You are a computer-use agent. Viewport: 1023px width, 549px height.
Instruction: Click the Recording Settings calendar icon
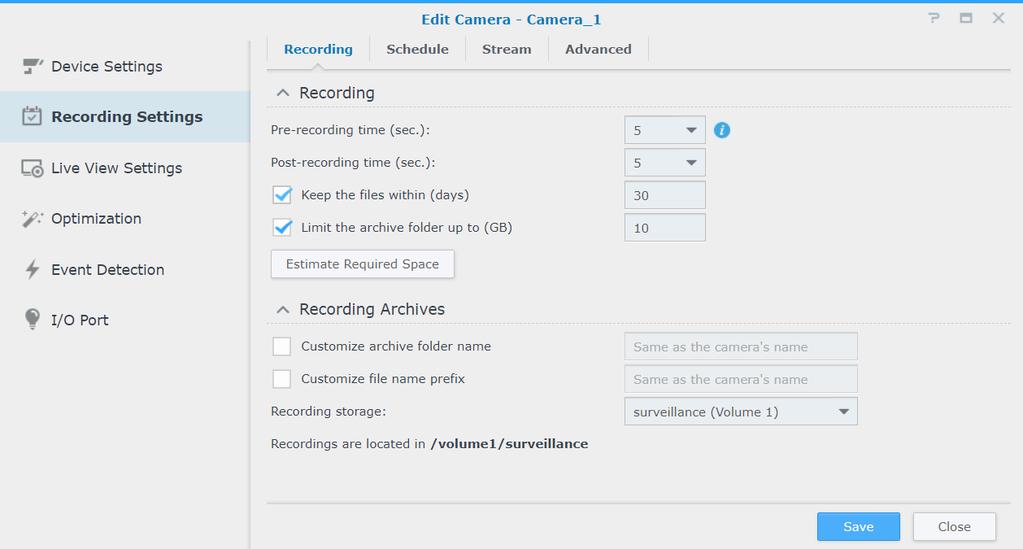pyautogui.click(x=31, y=116)
